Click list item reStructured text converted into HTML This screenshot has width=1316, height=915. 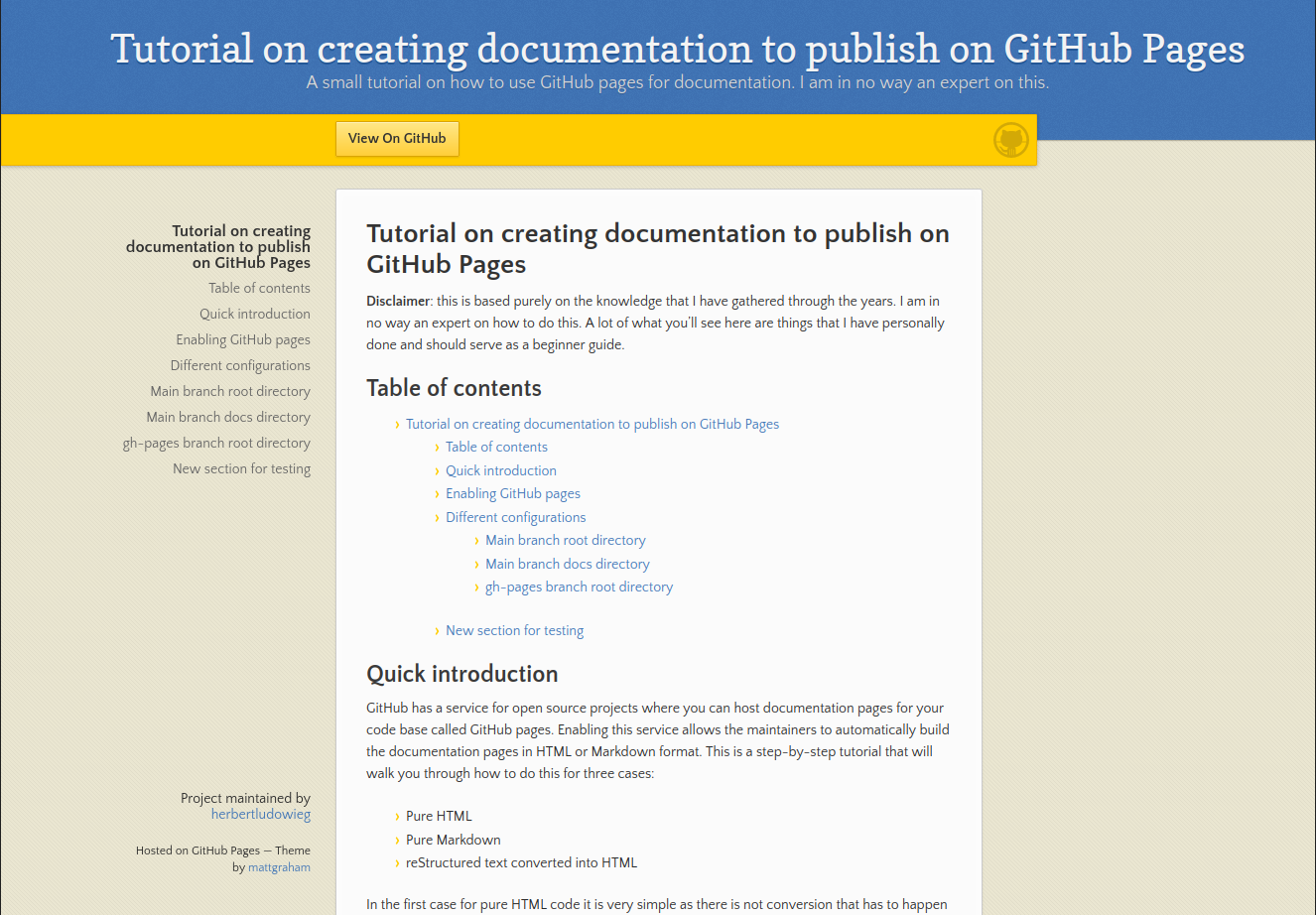(x=522, y=862)
